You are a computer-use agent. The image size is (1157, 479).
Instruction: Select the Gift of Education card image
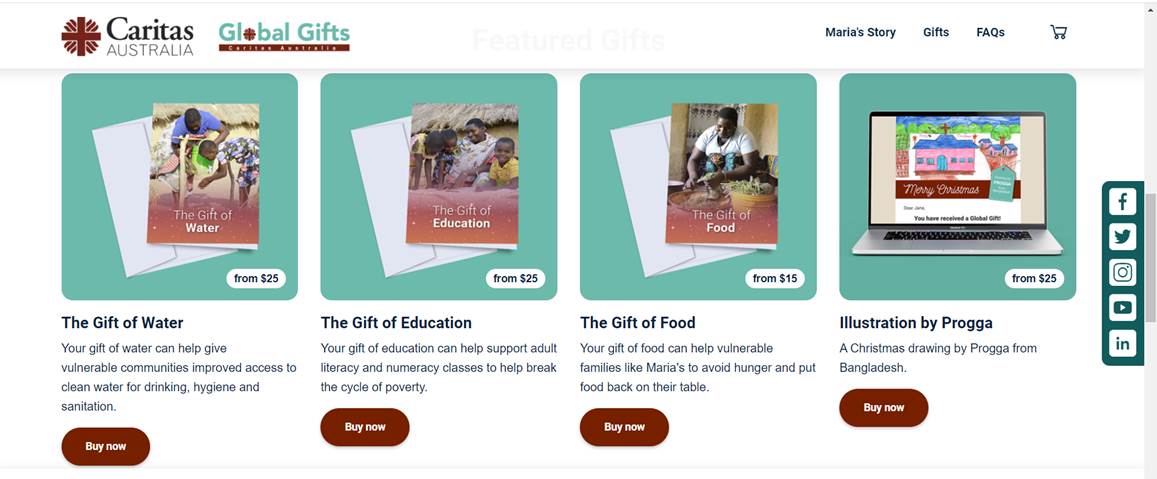click(x=438, y=187)
